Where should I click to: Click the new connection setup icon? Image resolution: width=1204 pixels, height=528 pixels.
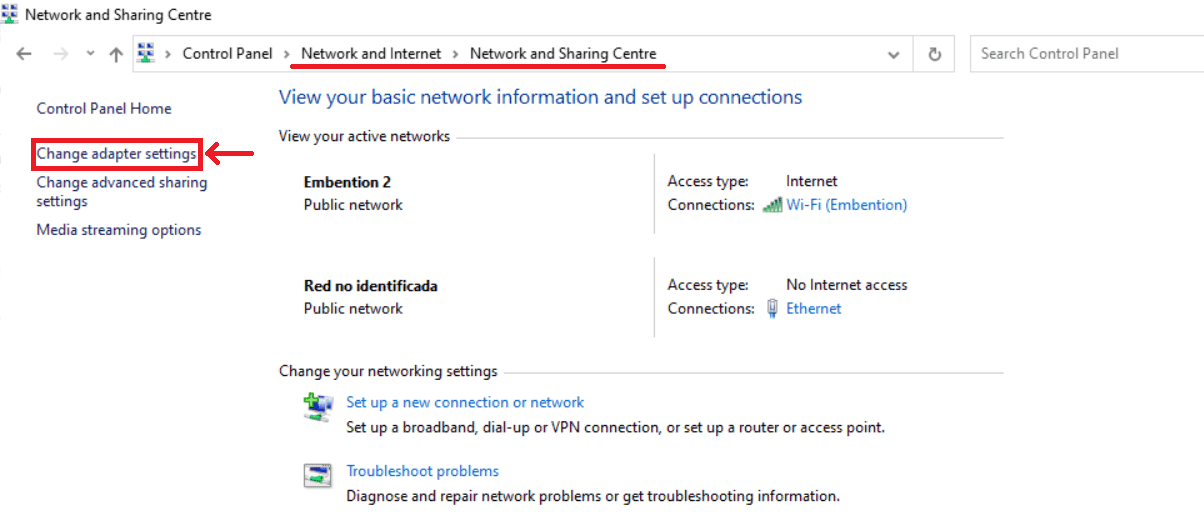click(x=318, y=406)
